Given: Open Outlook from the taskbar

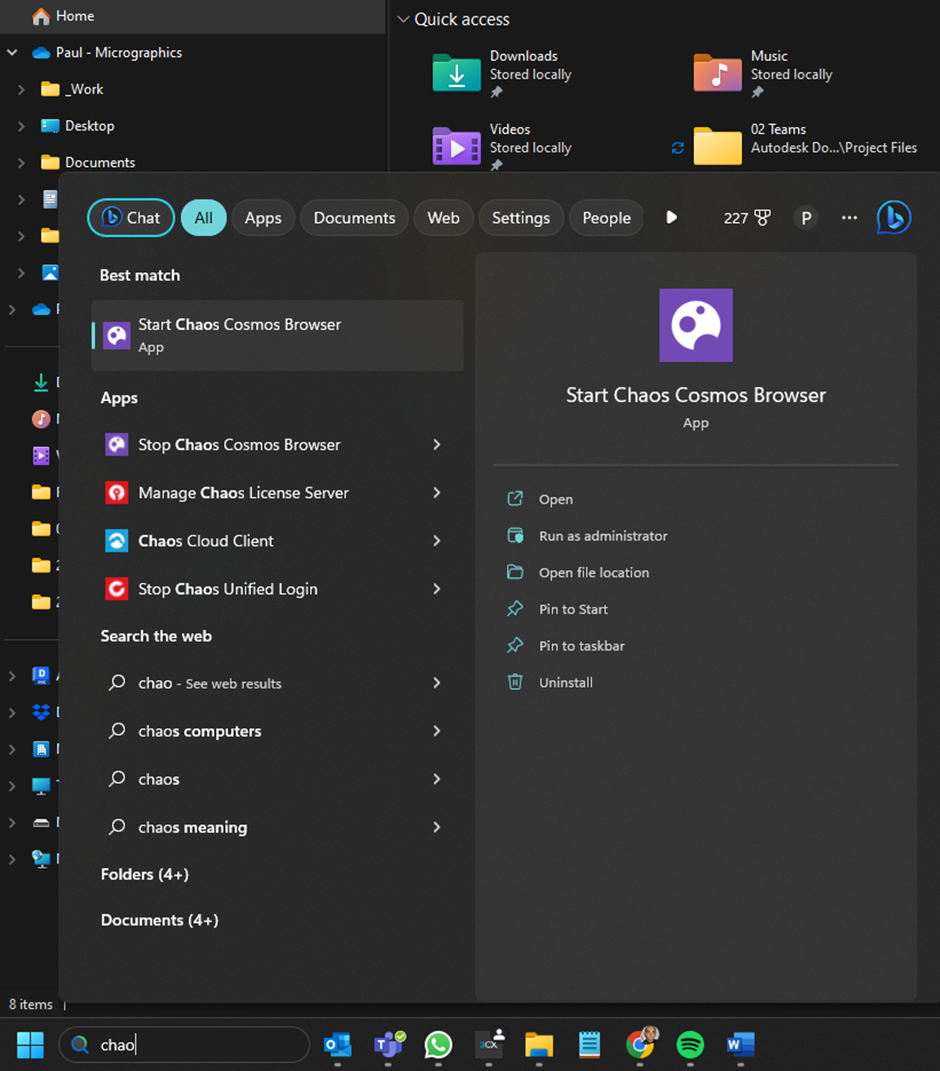Looking at the screenshot, I should pos(337,1044).
